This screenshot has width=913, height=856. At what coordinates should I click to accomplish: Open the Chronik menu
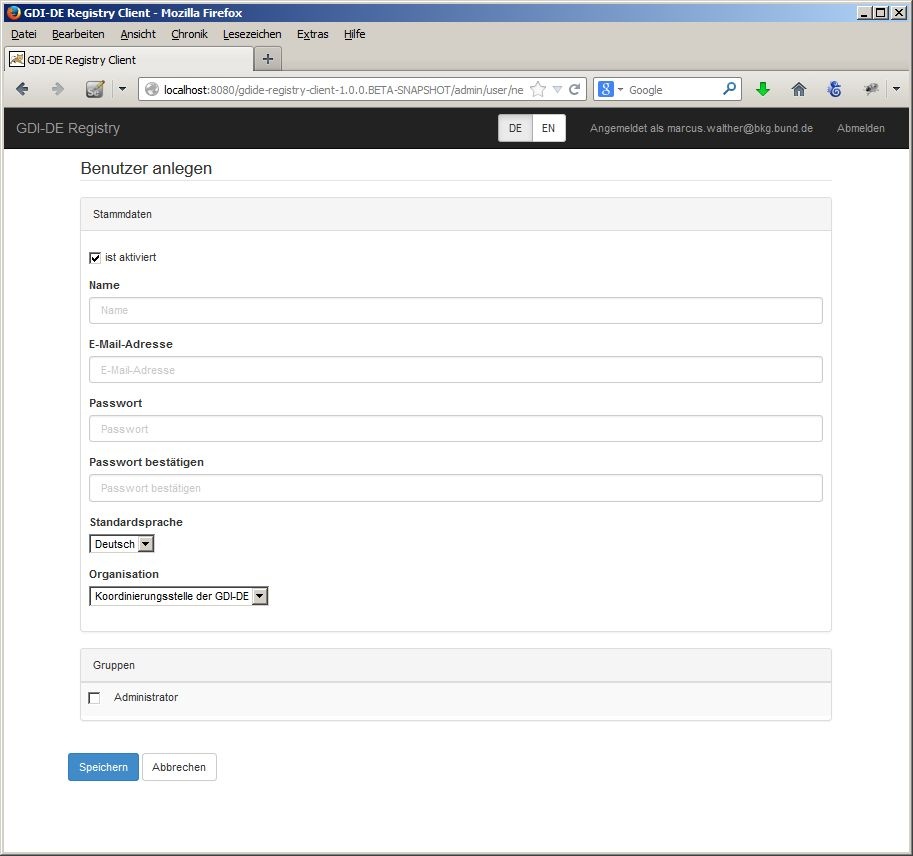tap(189, 34)
